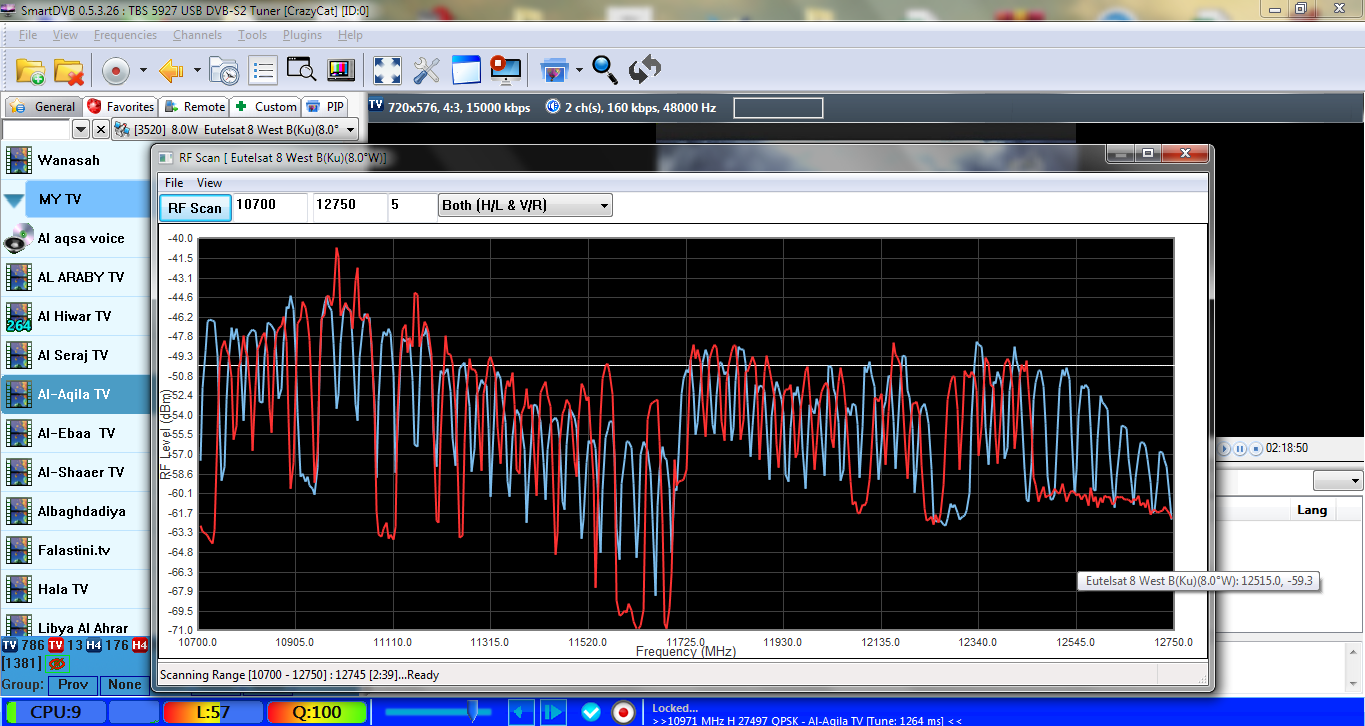Click the L:57 signal level bar

[213, 712]
